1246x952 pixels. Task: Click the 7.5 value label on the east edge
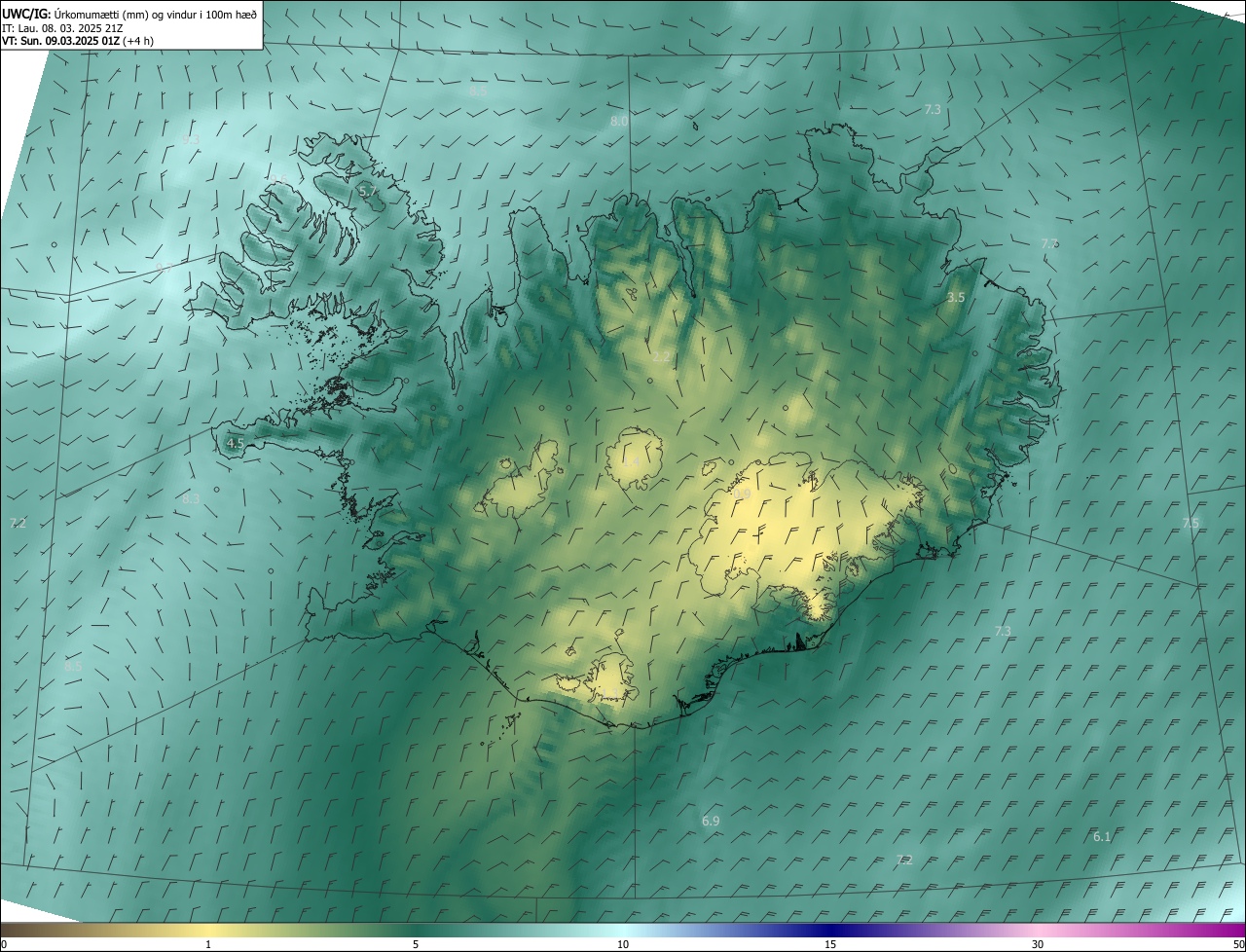pyautogui.click(x=1191, y=523)
